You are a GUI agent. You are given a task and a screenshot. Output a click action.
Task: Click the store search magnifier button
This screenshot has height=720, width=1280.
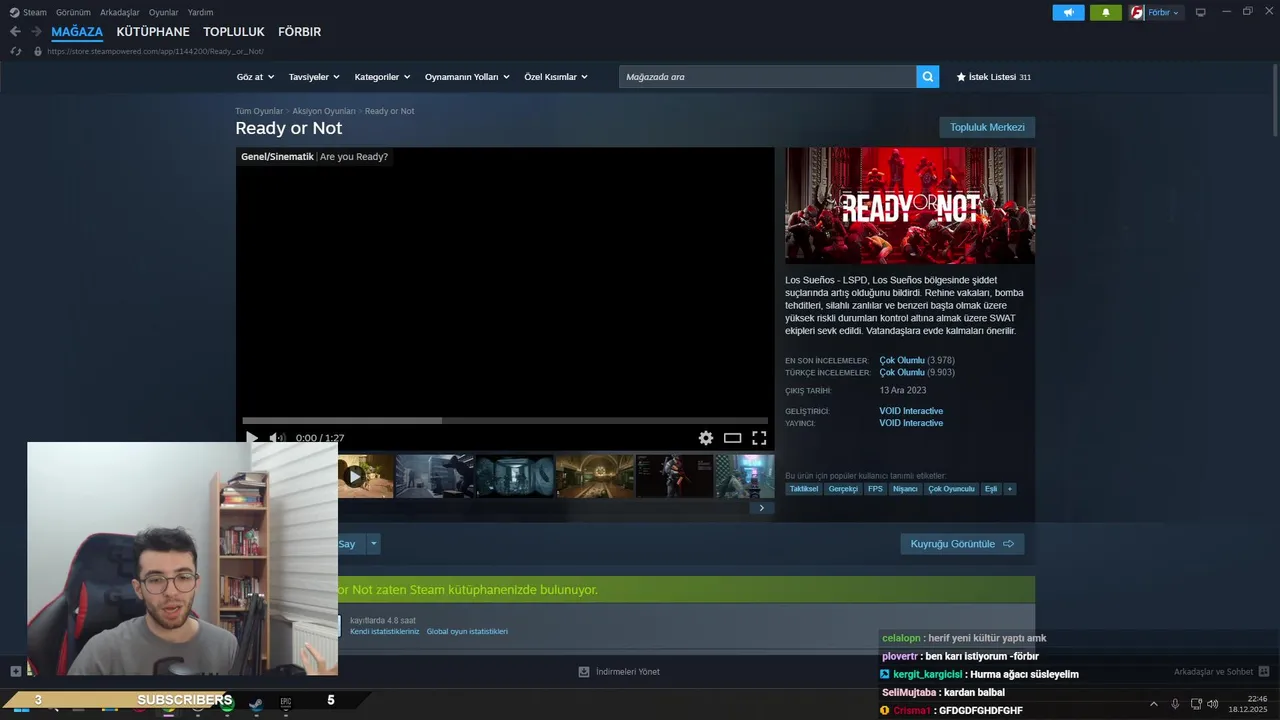coord(928,77)
